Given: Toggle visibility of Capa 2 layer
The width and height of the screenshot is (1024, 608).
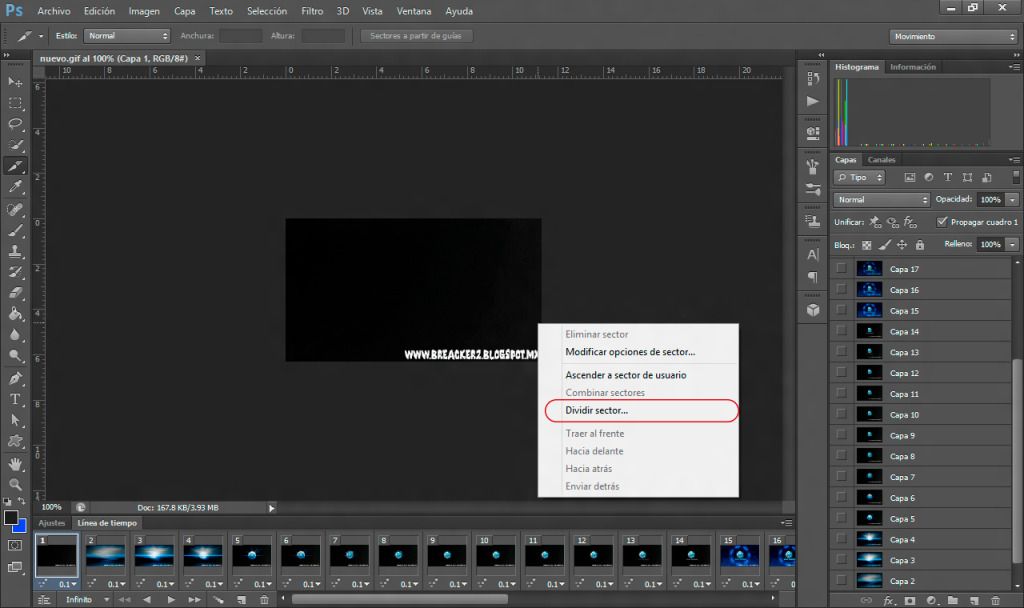Looking at the screenshot, I should pyautogui.click(x=841, y=581).
